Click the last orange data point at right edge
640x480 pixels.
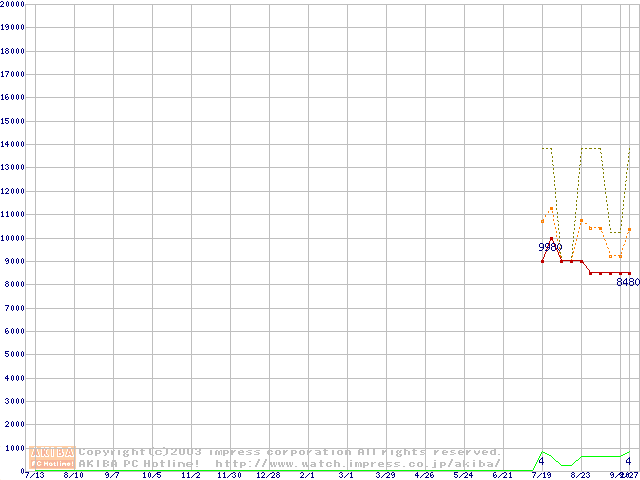click(x=629, y=229)
